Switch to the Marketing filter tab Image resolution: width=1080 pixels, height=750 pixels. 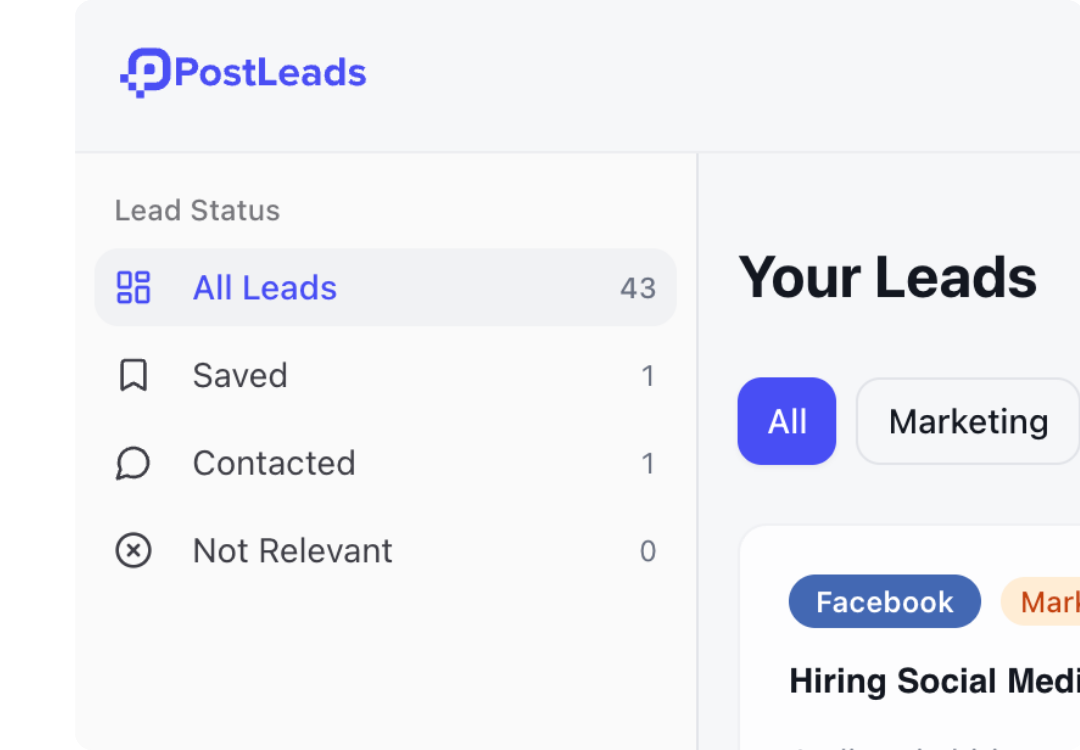tap(968, 421)
